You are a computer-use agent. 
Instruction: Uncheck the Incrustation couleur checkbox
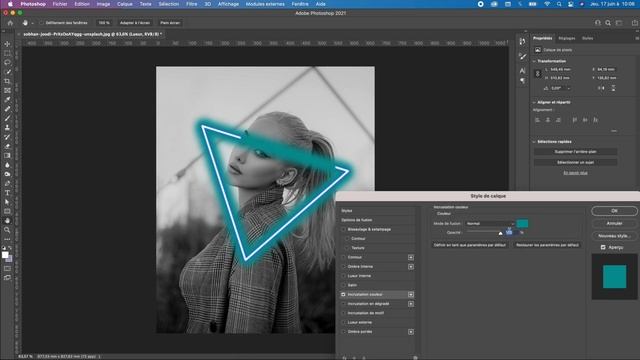(x=343, y=294)
